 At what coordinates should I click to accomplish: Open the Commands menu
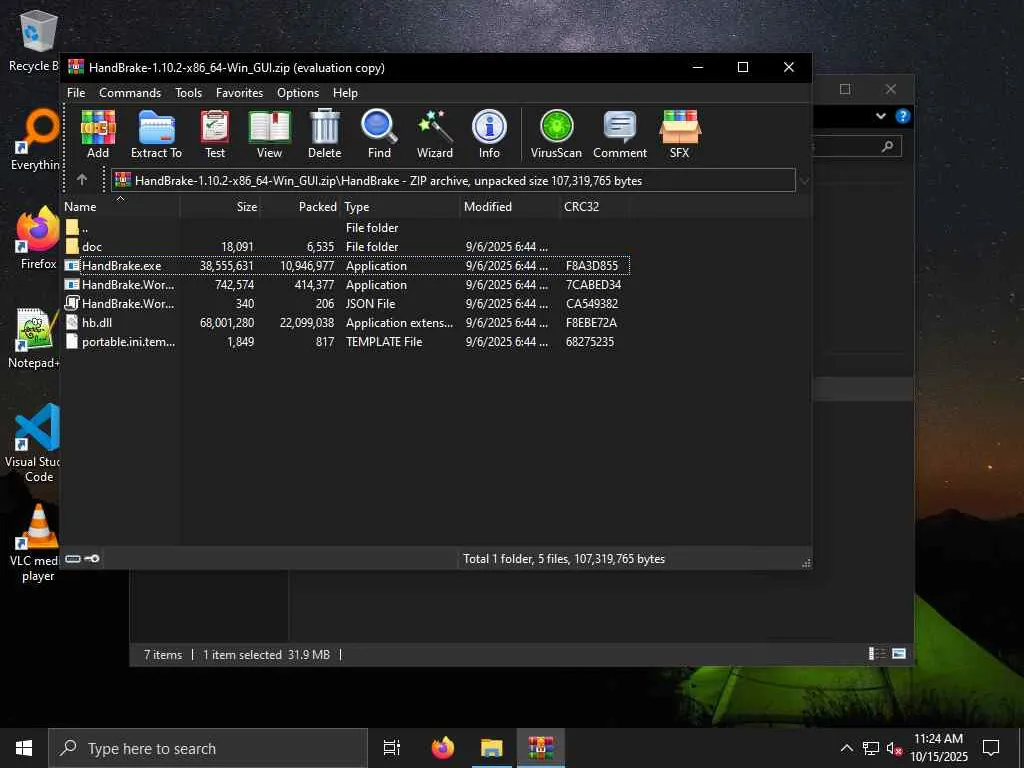(x=130, y=93)
